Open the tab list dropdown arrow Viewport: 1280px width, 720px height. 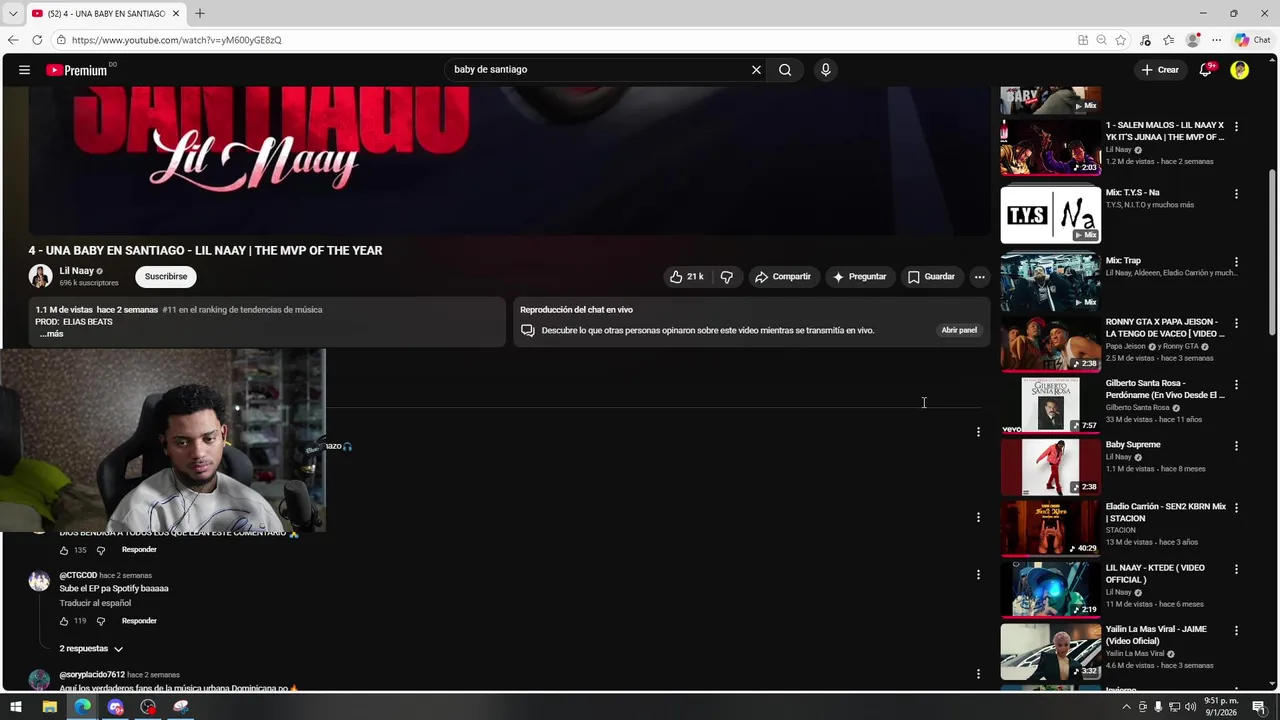click(x=12, y=13)
